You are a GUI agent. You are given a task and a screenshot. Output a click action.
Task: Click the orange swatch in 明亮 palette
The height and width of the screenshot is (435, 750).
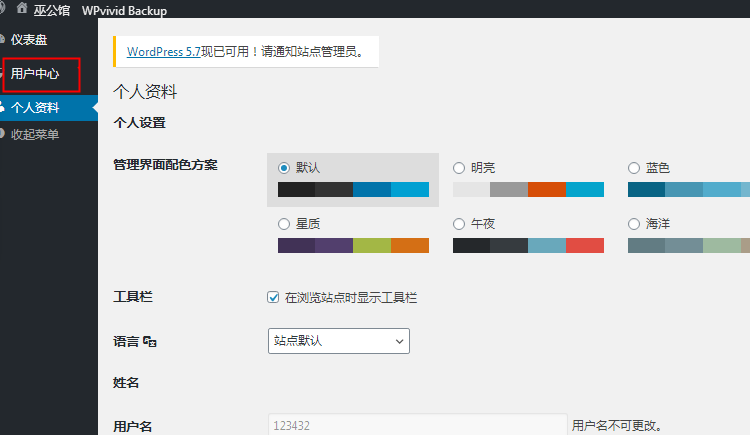[546, 190]
